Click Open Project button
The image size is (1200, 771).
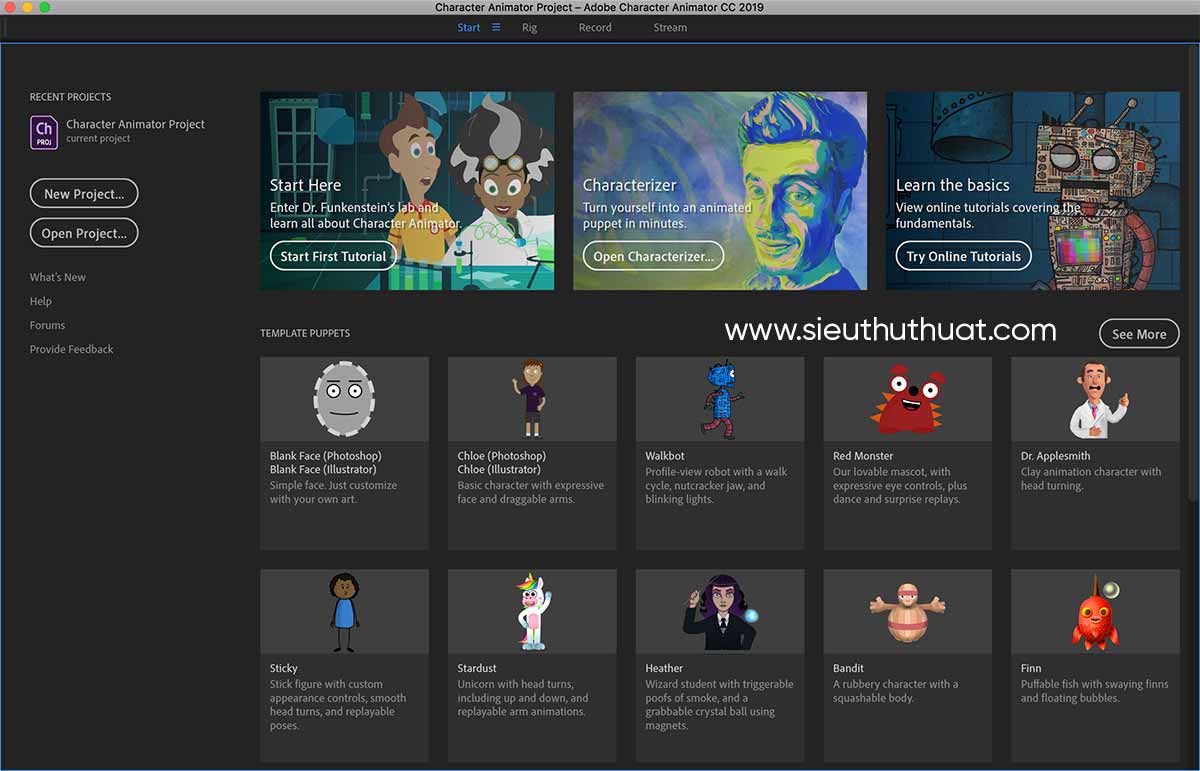pos(84,233)
